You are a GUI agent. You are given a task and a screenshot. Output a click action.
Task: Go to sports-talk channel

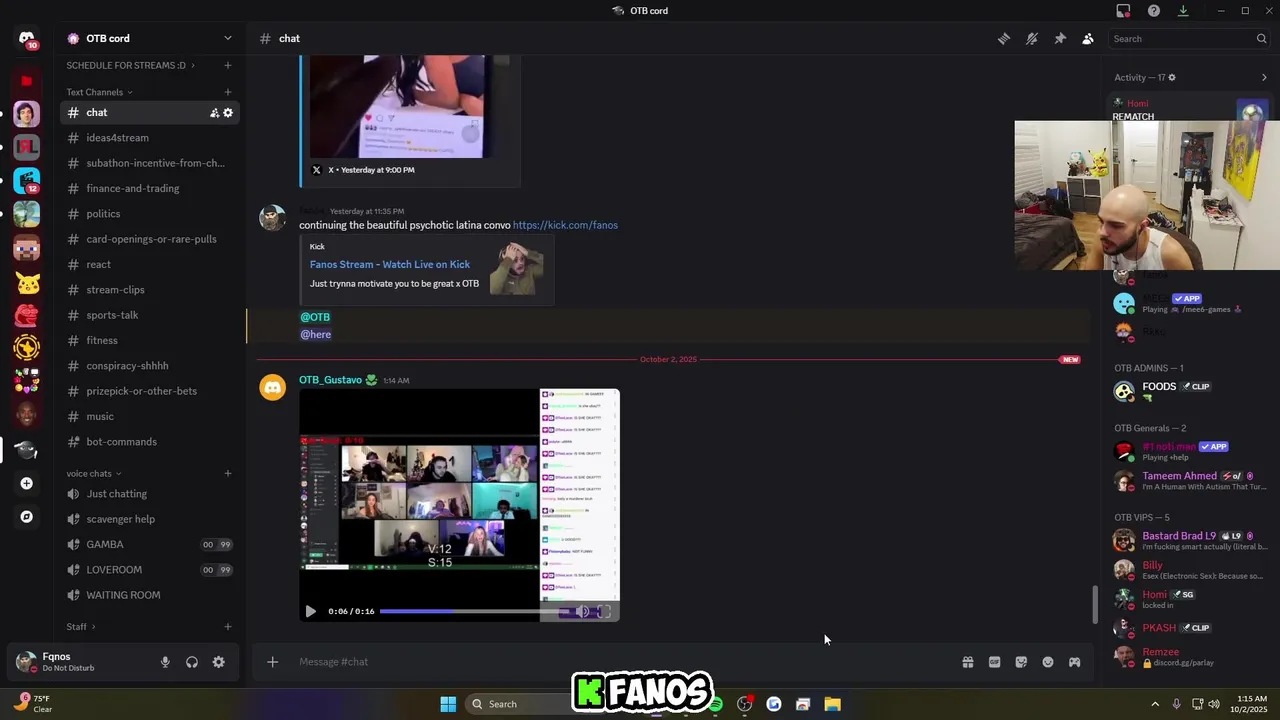coord(150,315)
